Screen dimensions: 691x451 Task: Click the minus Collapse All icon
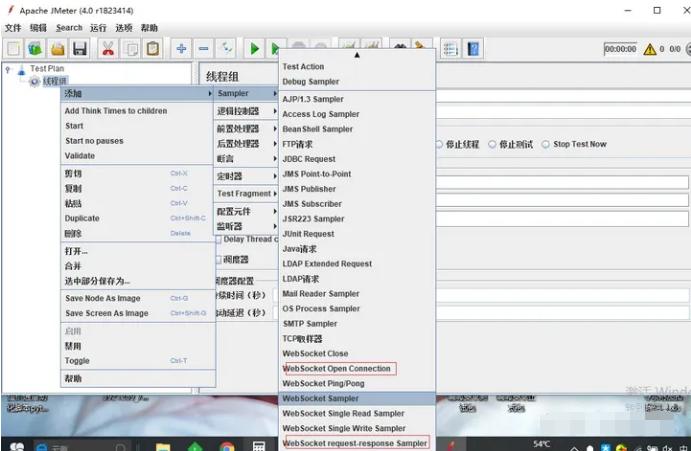click(204, 48)
